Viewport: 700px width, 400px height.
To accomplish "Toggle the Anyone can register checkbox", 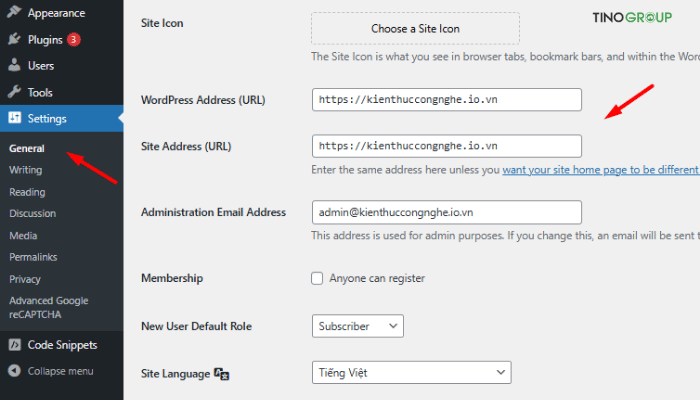I will (x=317, y=278).
